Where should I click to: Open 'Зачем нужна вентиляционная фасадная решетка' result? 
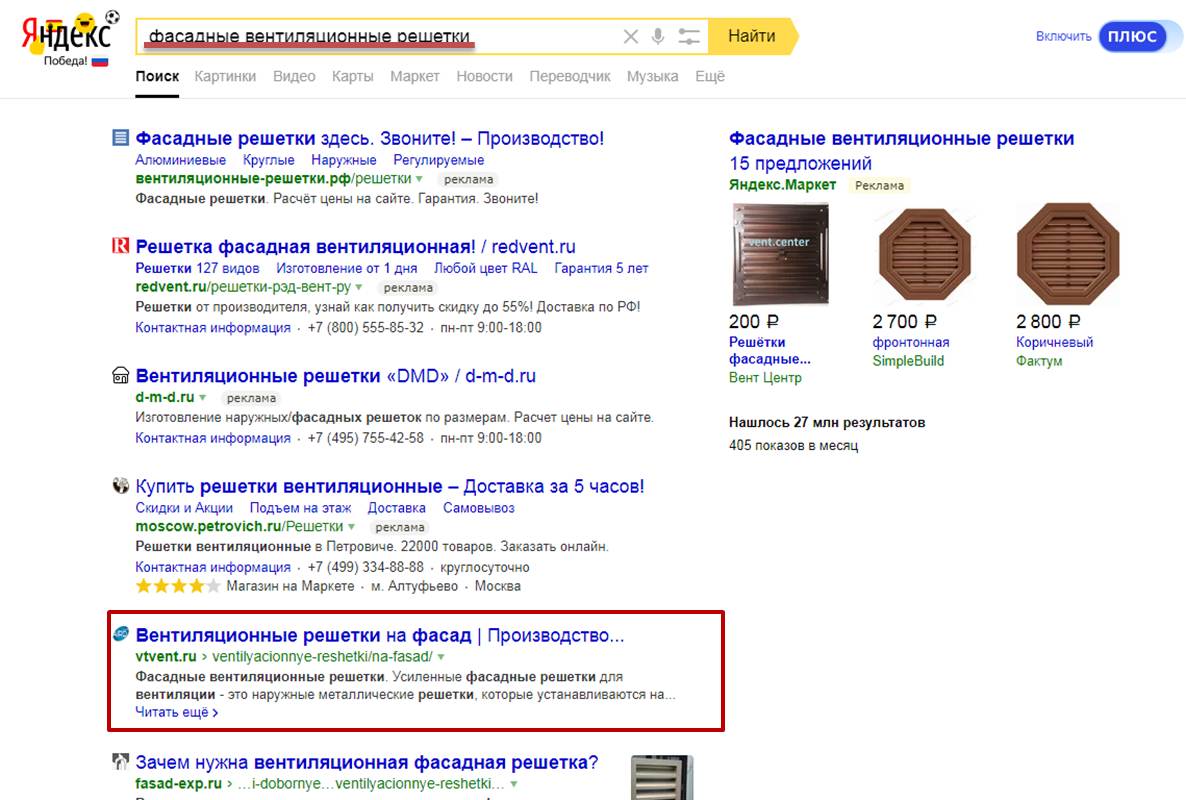click(x=367, y=763)
